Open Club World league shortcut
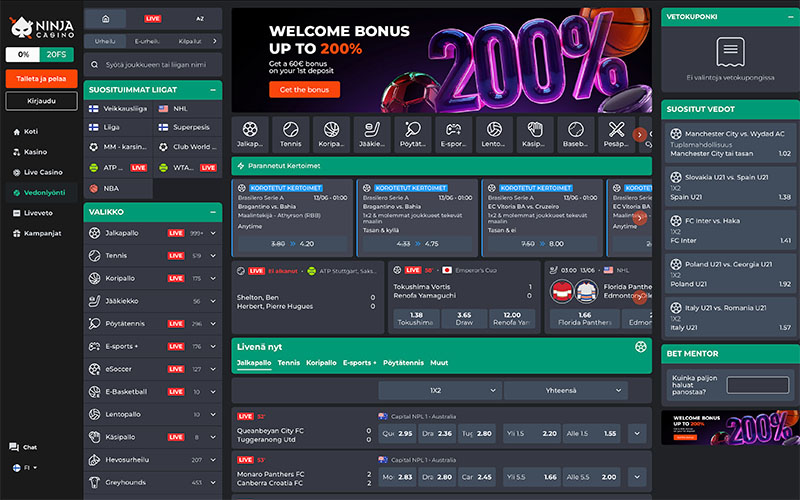800x500 pixels. pos(187,146)
